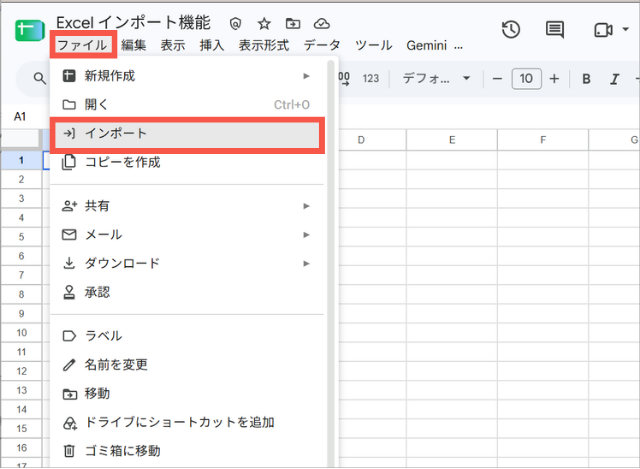Open the 編集 menu
640x469 pixels.
pos(133,45)
